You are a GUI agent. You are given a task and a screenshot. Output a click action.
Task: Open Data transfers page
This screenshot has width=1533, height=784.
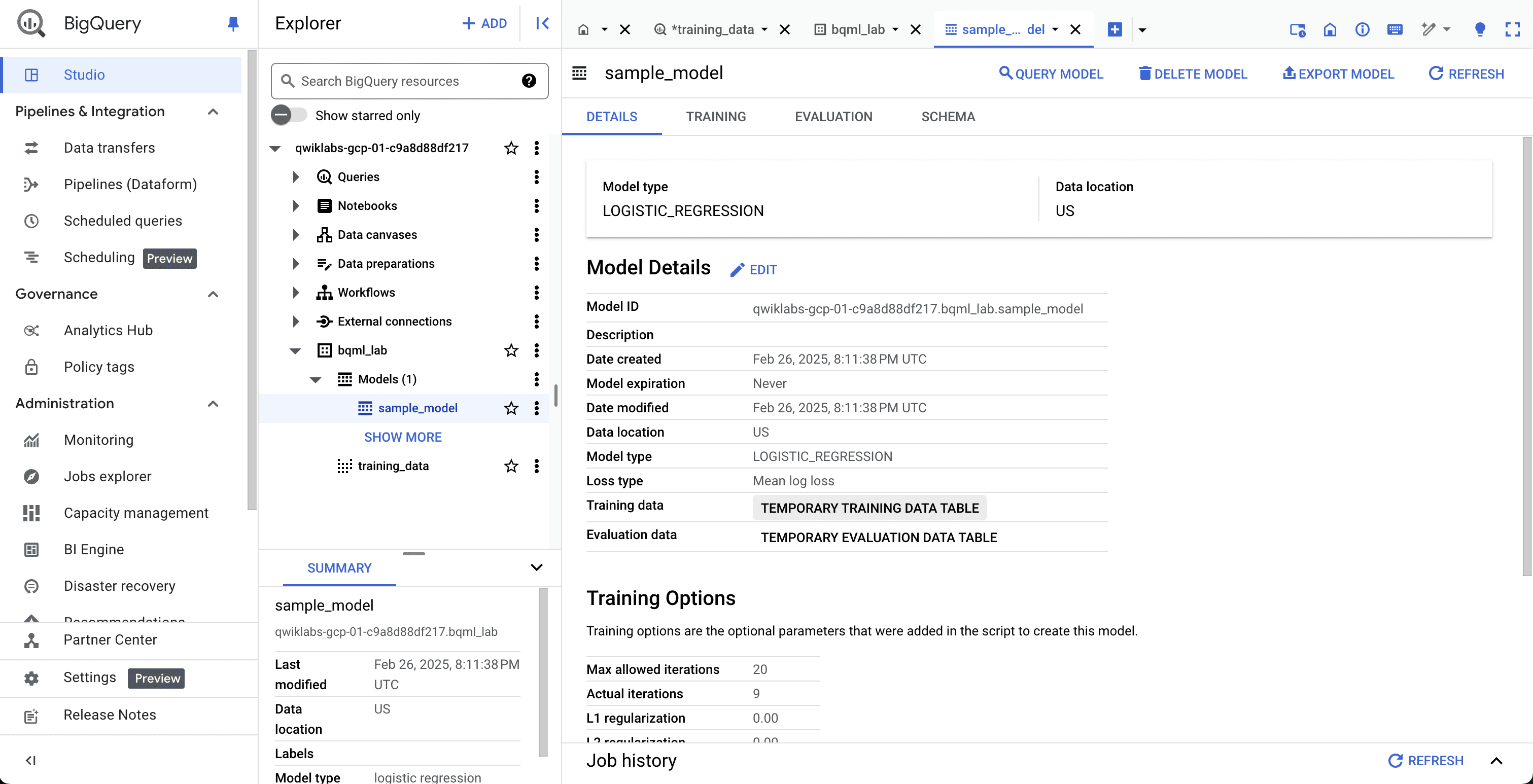coord(109,148)
